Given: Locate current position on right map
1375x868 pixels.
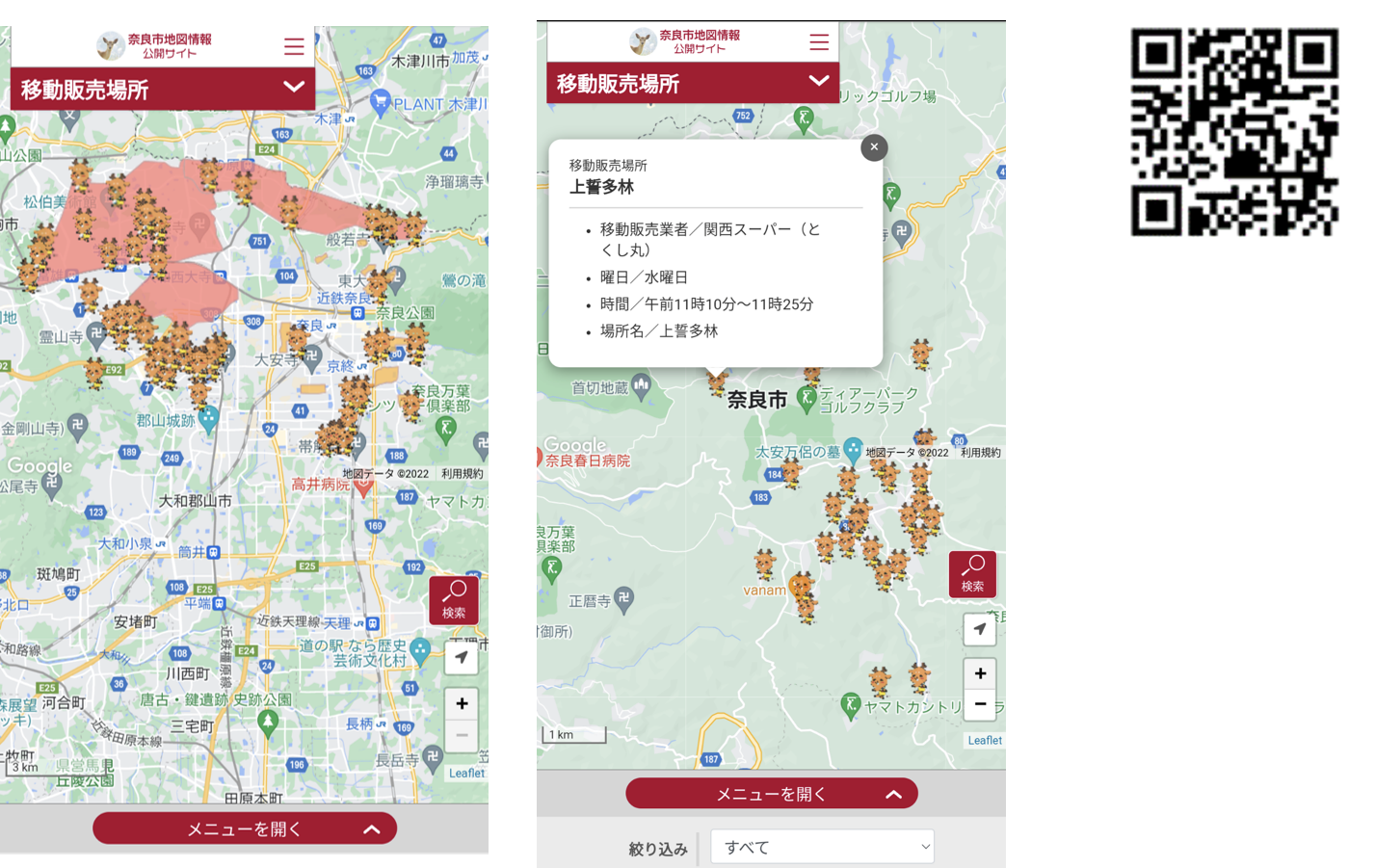Looking at the screenshot, I should [980, 629].
